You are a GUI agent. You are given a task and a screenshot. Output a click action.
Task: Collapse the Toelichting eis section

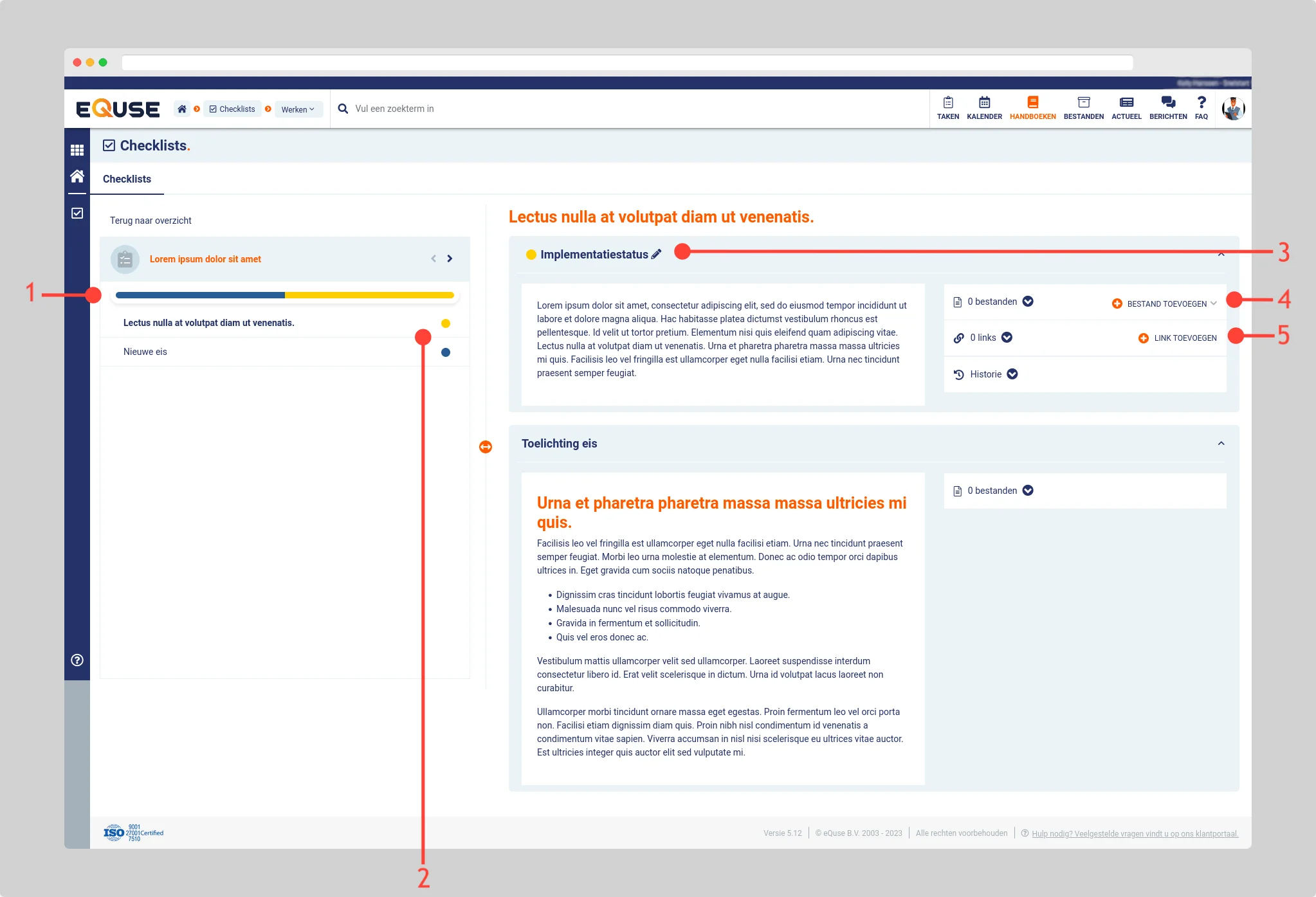pos(1221,444)
